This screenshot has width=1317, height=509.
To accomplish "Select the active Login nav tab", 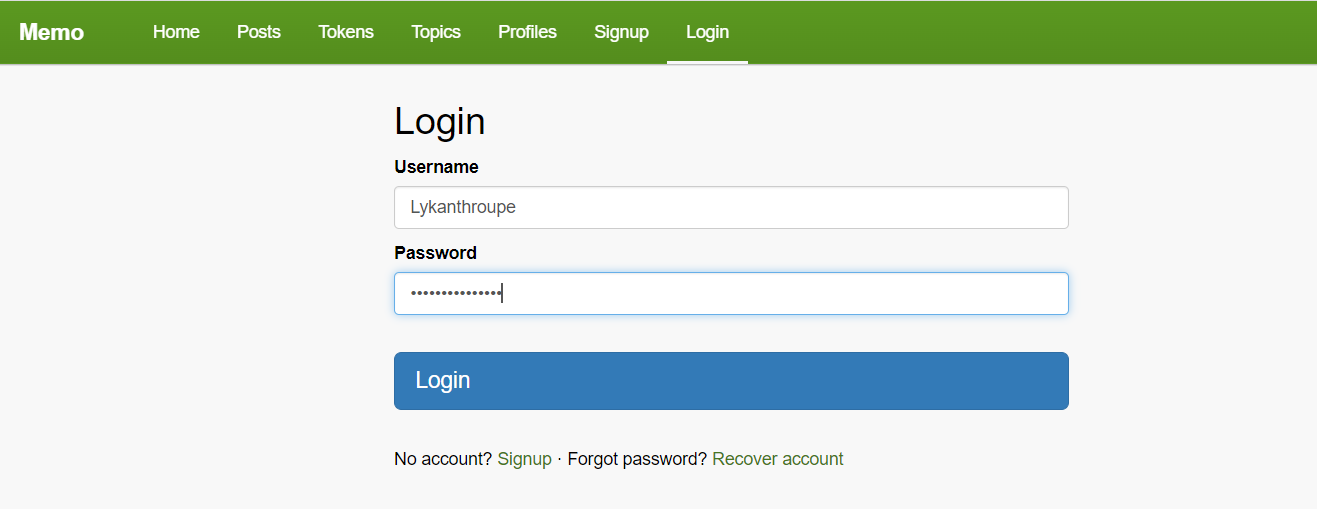I will click(x=707, y=32).
